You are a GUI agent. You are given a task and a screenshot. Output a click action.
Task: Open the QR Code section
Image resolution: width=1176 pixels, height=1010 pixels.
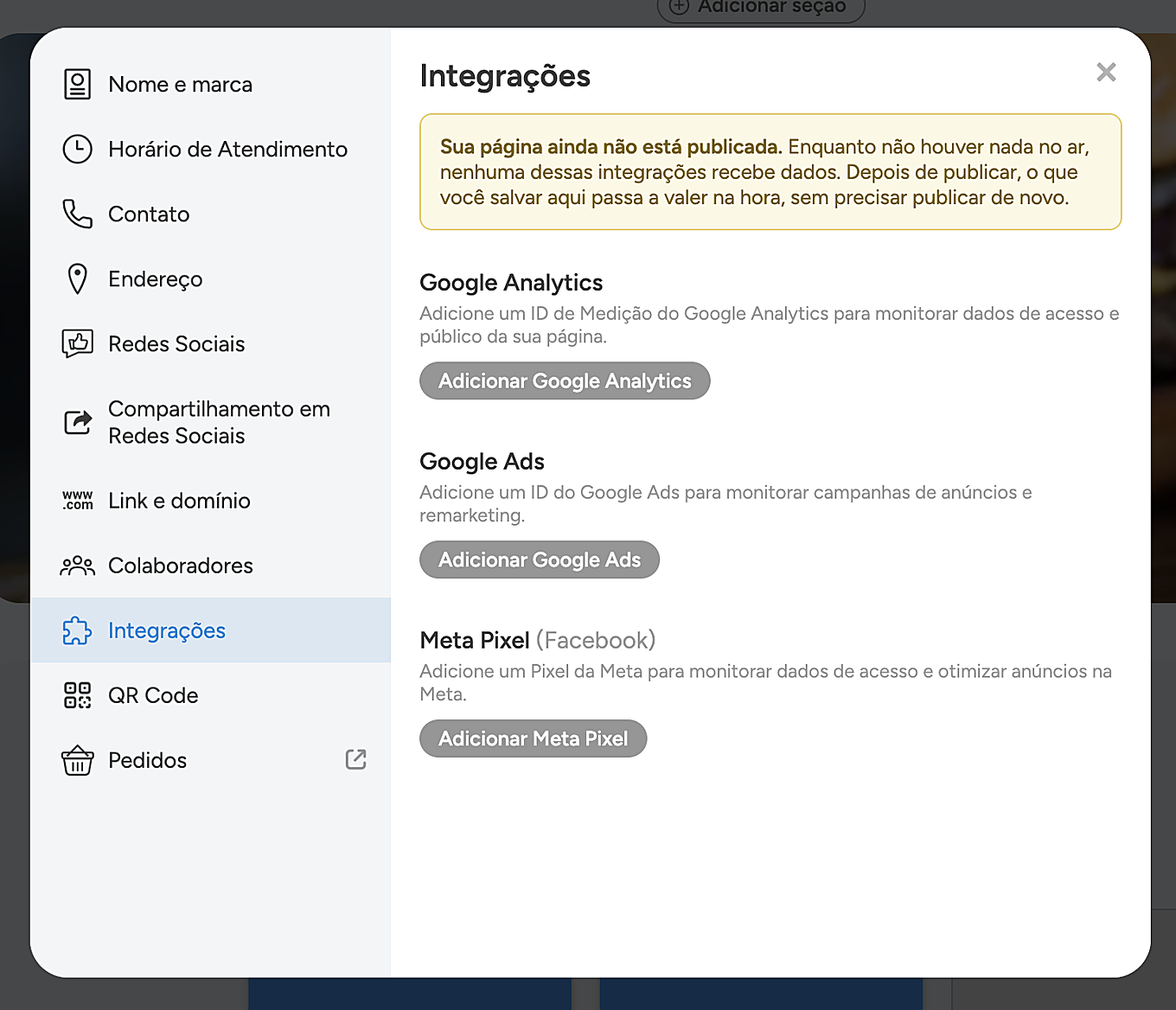click(210, 695)
